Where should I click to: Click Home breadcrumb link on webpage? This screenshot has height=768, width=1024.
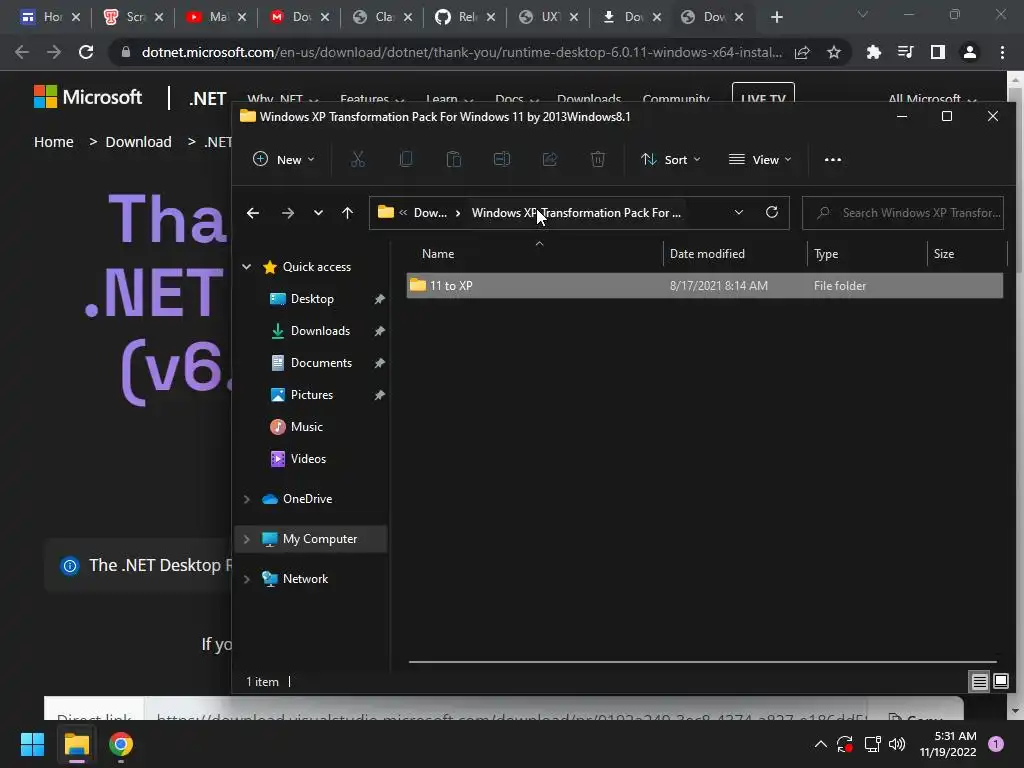[54, 142]
